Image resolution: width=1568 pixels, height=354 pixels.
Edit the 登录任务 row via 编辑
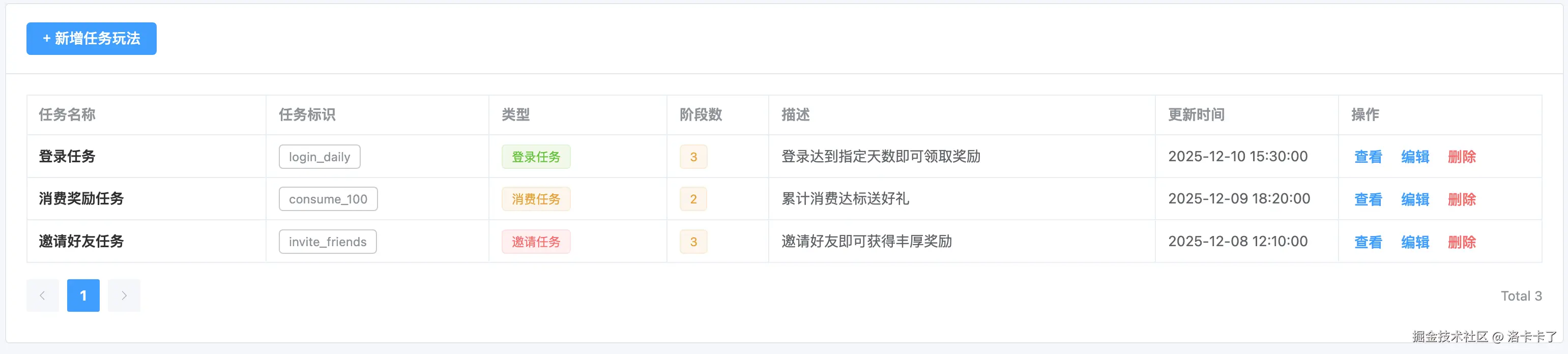point(1414,157)
